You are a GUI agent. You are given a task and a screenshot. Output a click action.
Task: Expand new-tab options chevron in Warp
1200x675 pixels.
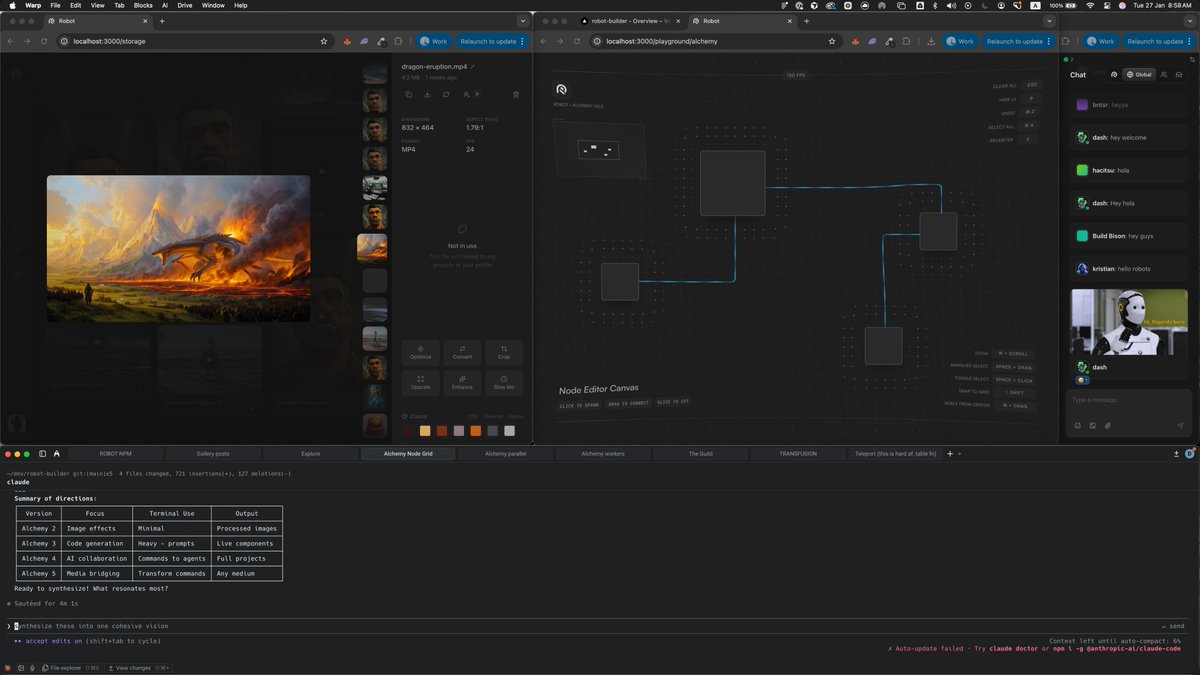(x=960, y=454)
